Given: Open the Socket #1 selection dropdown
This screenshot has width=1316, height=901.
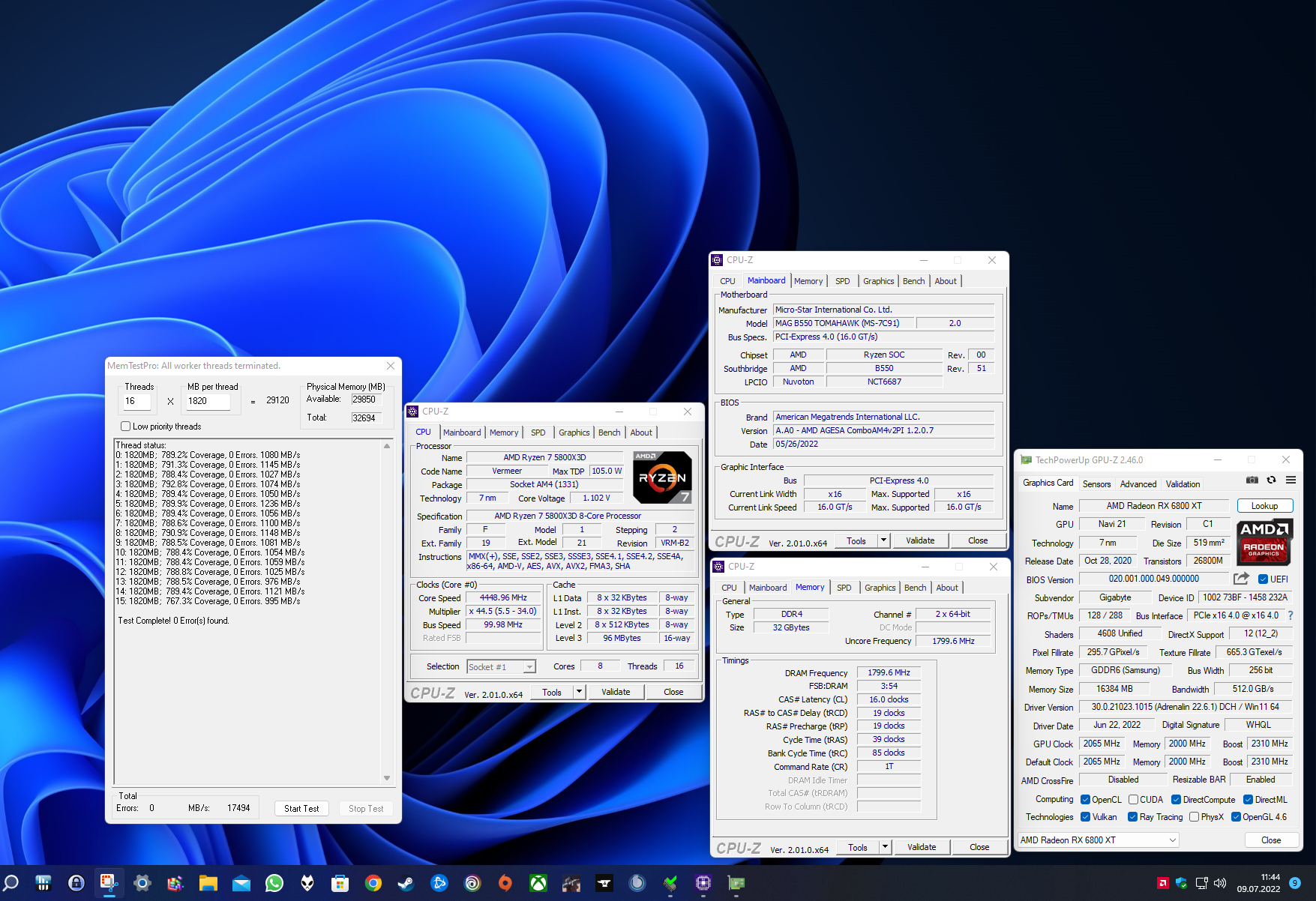Looking at the screenshot, I should (x=501, y=666).
